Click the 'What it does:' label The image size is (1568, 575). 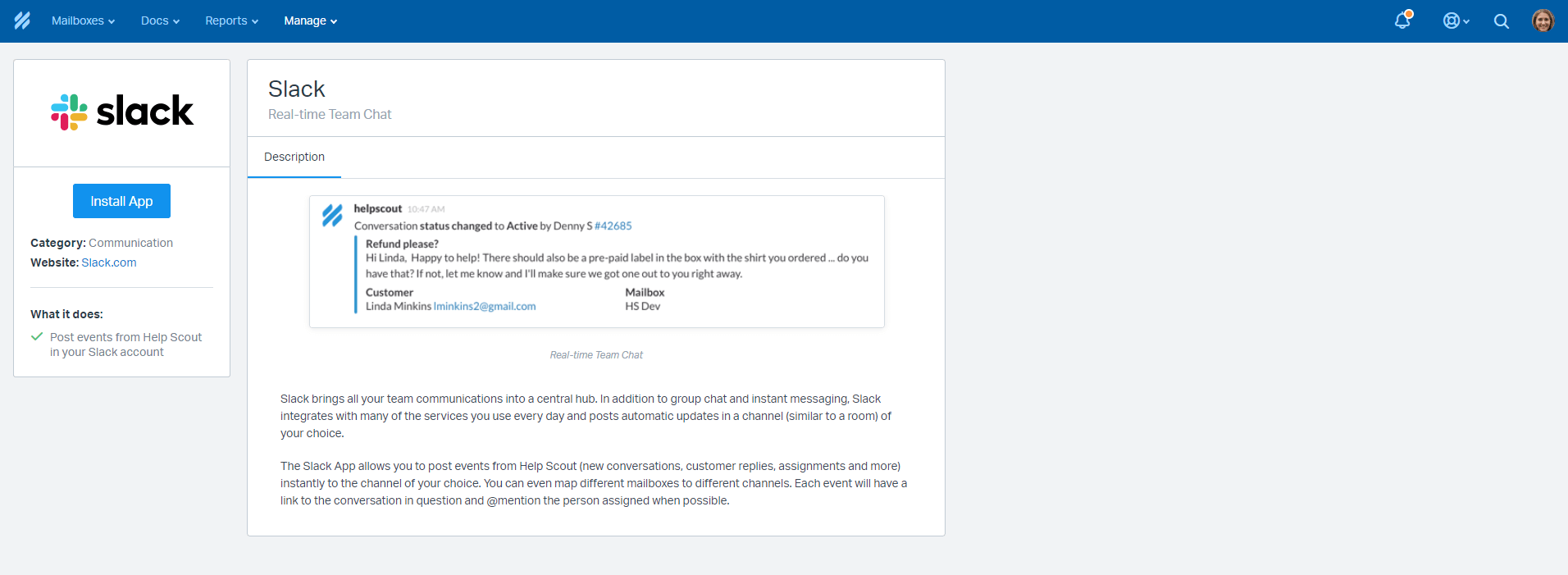click(x=66, y=314)
